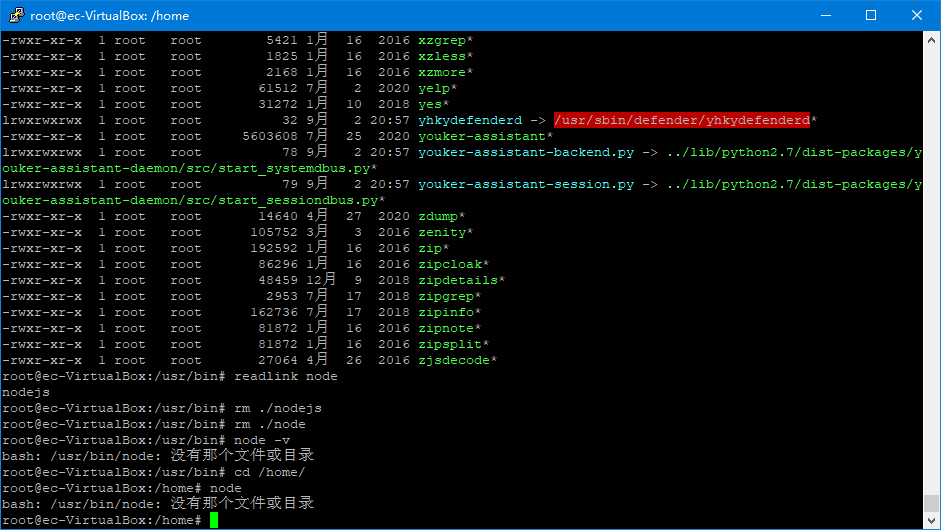Viewport: 941px width, 530px height.
Task: Click the window title 'root@ec-VirtualBox: /home'
Action: [110, 16]
